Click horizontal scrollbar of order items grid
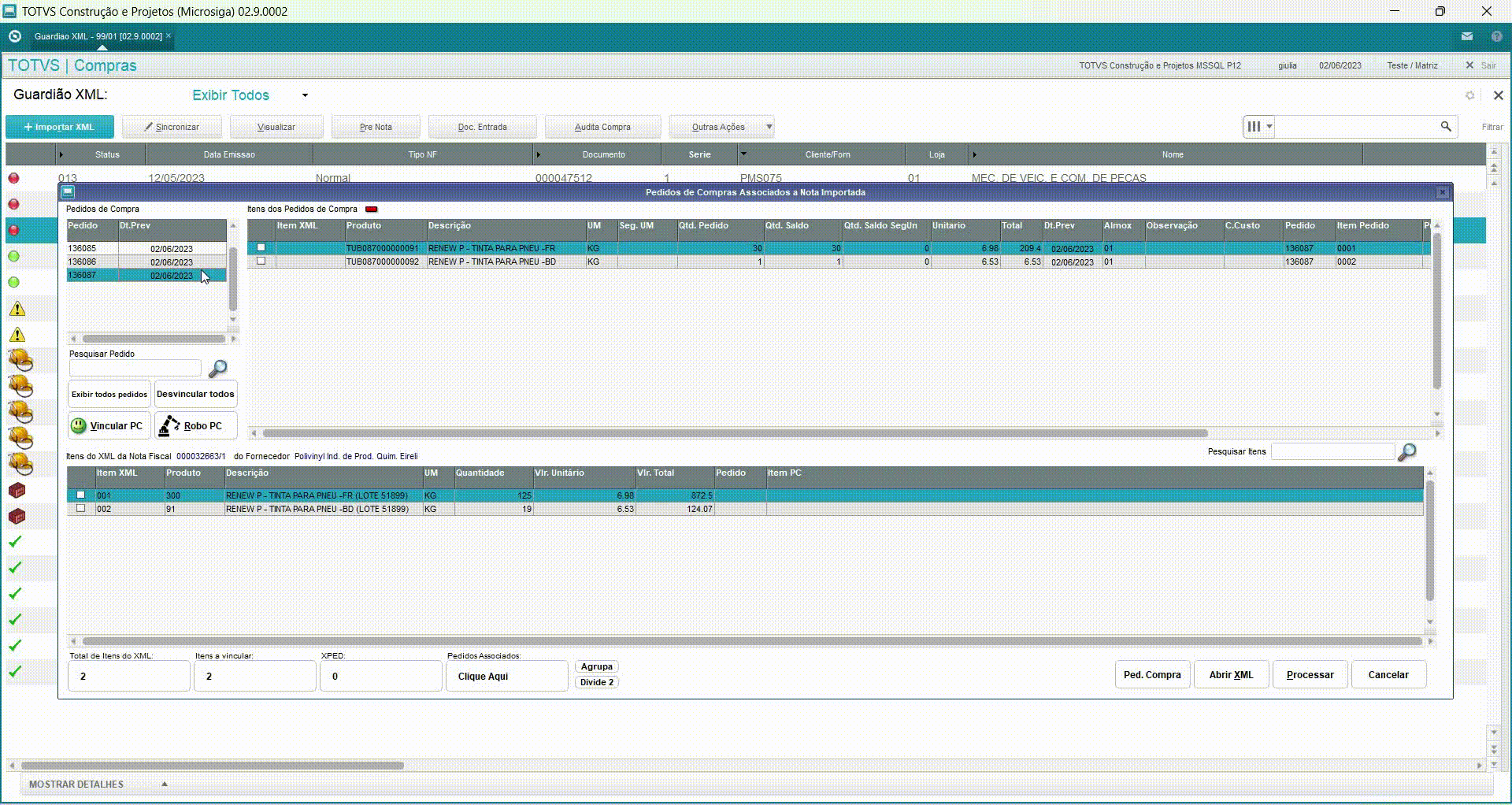This screenshot has width=1512, height=805. click(x=734, y=433)
